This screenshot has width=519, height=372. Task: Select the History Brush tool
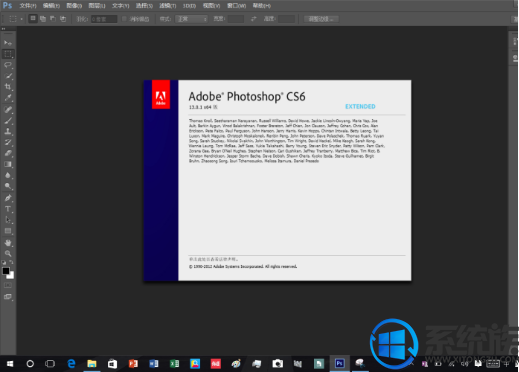point(8,142)
